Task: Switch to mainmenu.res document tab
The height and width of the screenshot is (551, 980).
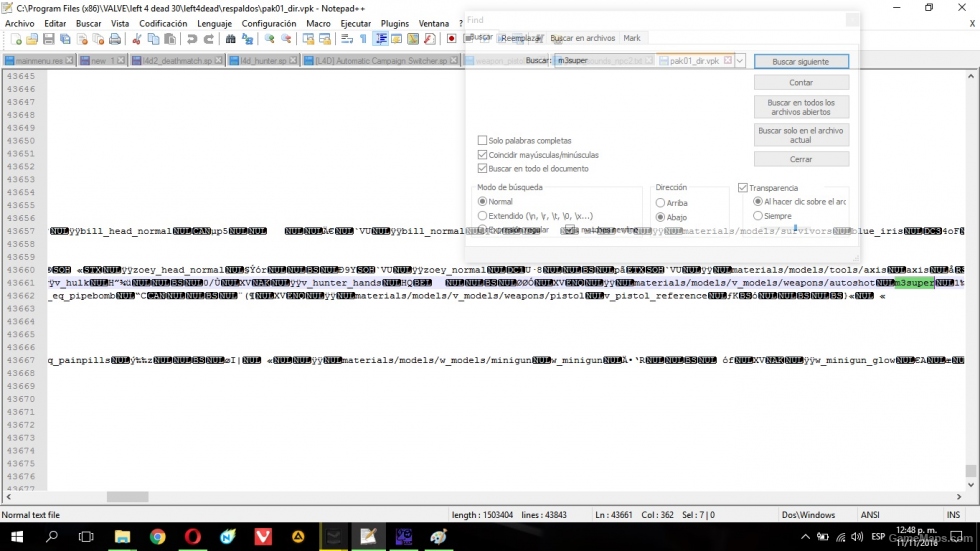Action: tap(39, 61)
